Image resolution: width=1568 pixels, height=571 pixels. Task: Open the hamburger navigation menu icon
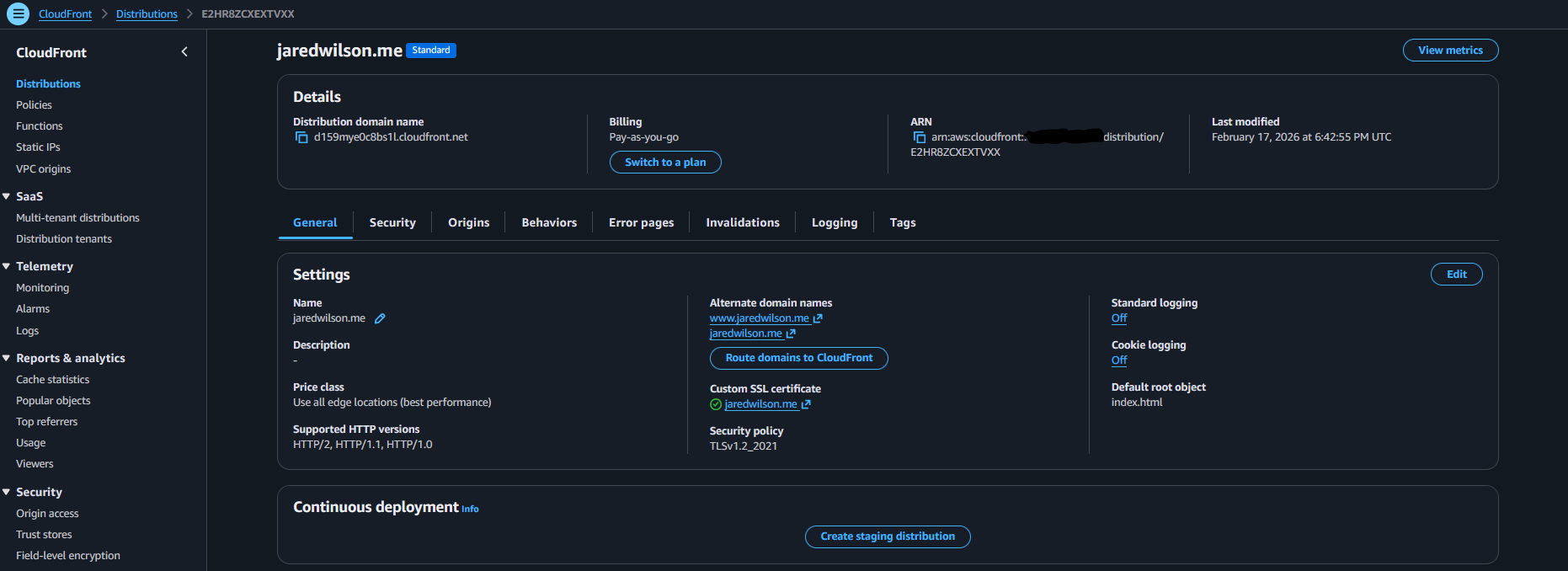coord(18,13)
